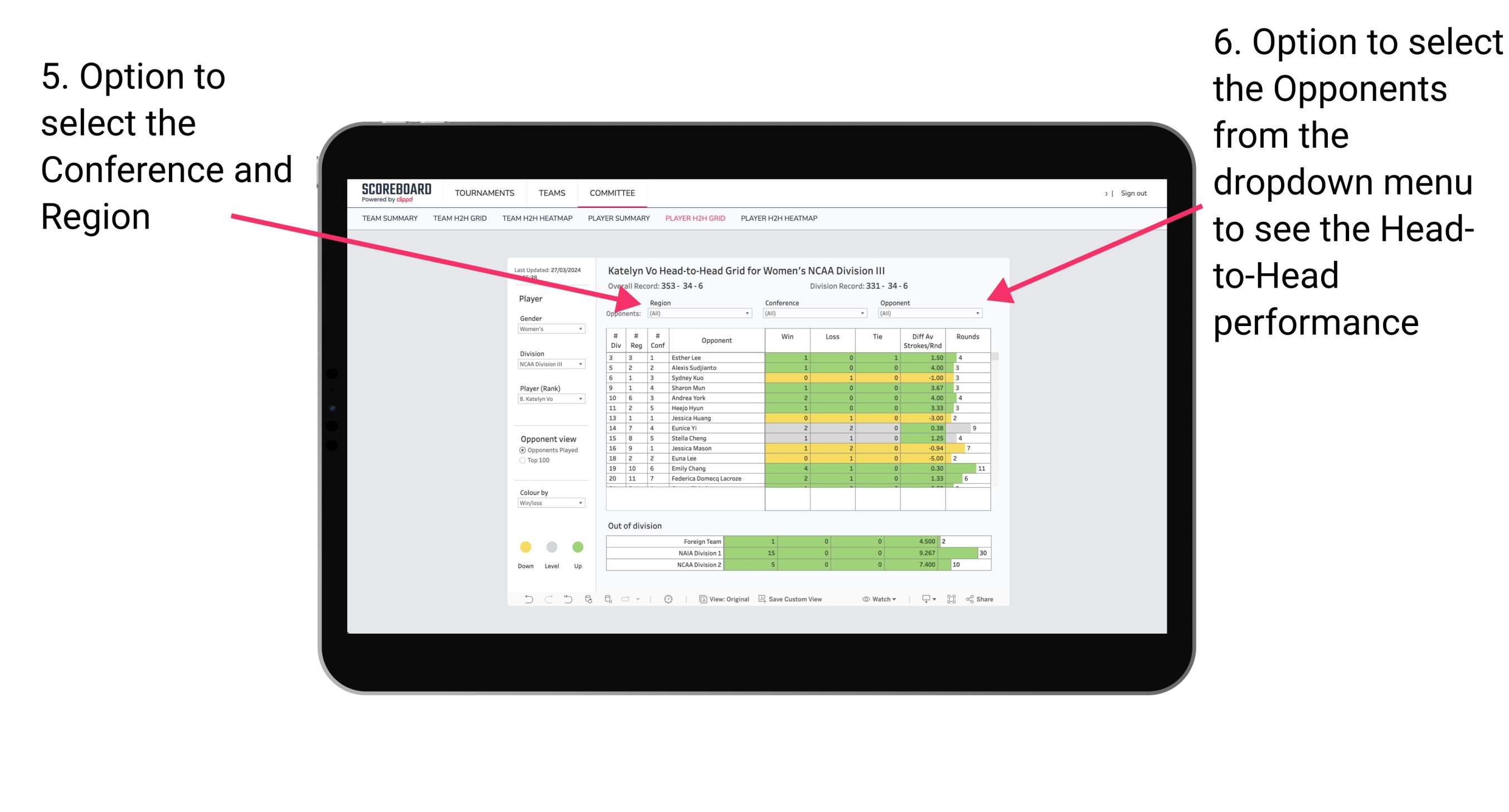
Task: Click the Watch button icon
Action: [x=861, y=599]
